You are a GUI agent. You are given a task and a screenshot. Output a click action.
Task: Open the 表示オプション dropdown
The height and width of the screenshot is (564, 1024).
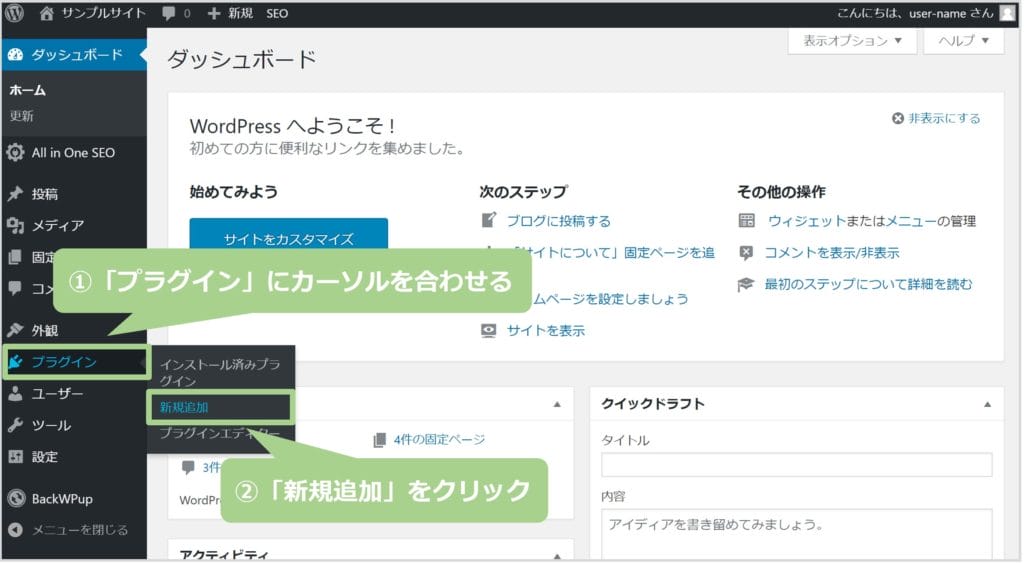[852, 40]
